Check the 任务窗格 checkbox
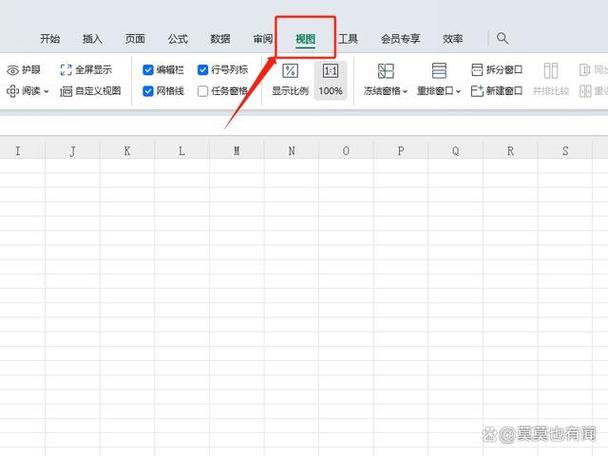 point(203,91)
